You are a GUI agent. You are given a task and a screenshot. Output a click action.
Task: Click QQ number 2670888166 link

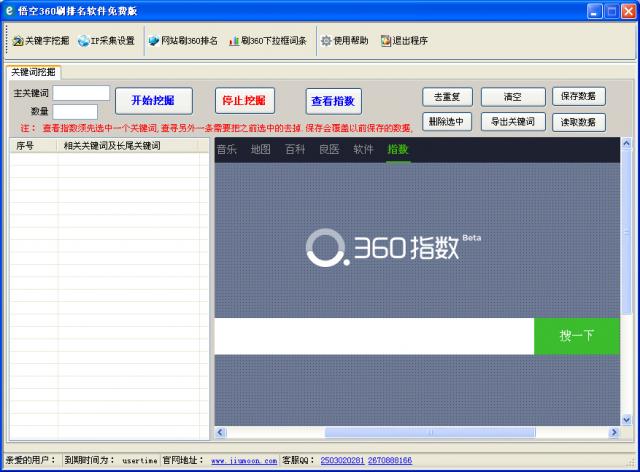click(390, 461)
